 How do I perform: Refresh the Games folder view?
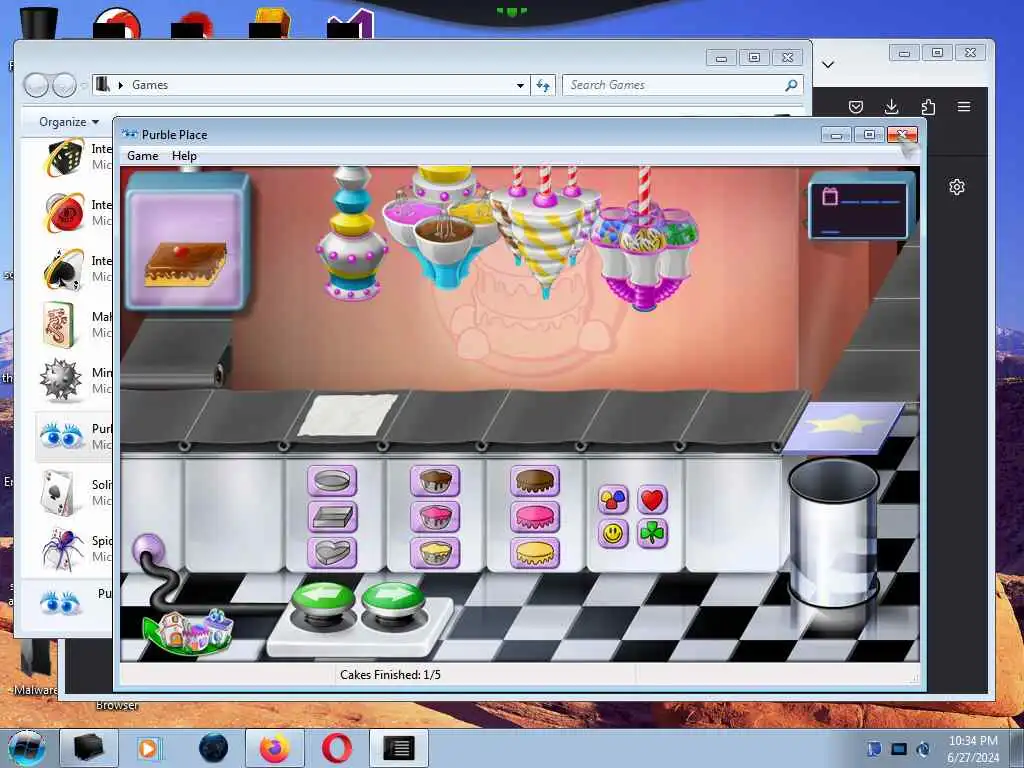coord(543,86)
